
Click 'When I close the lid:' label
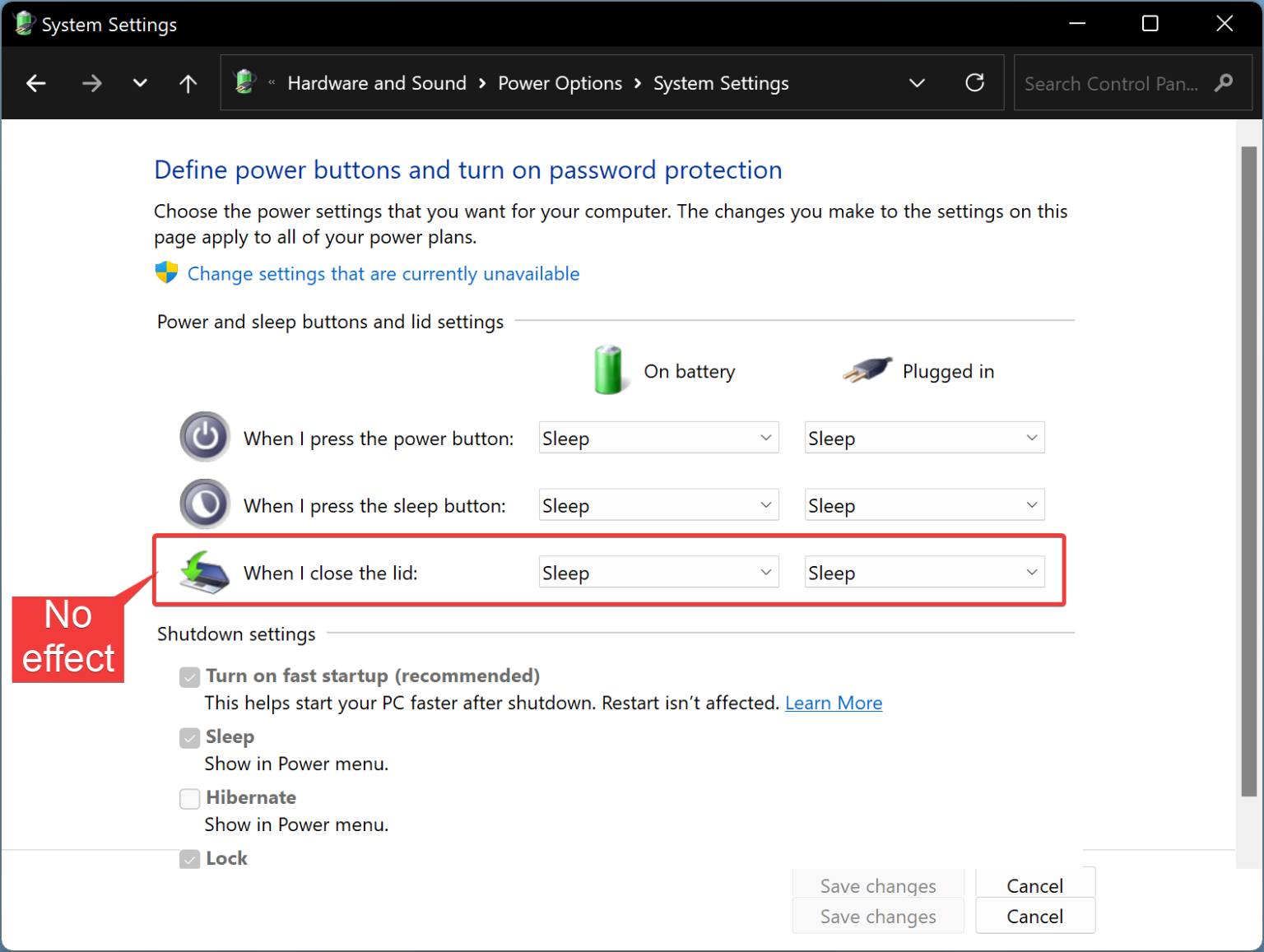(331, 573)
